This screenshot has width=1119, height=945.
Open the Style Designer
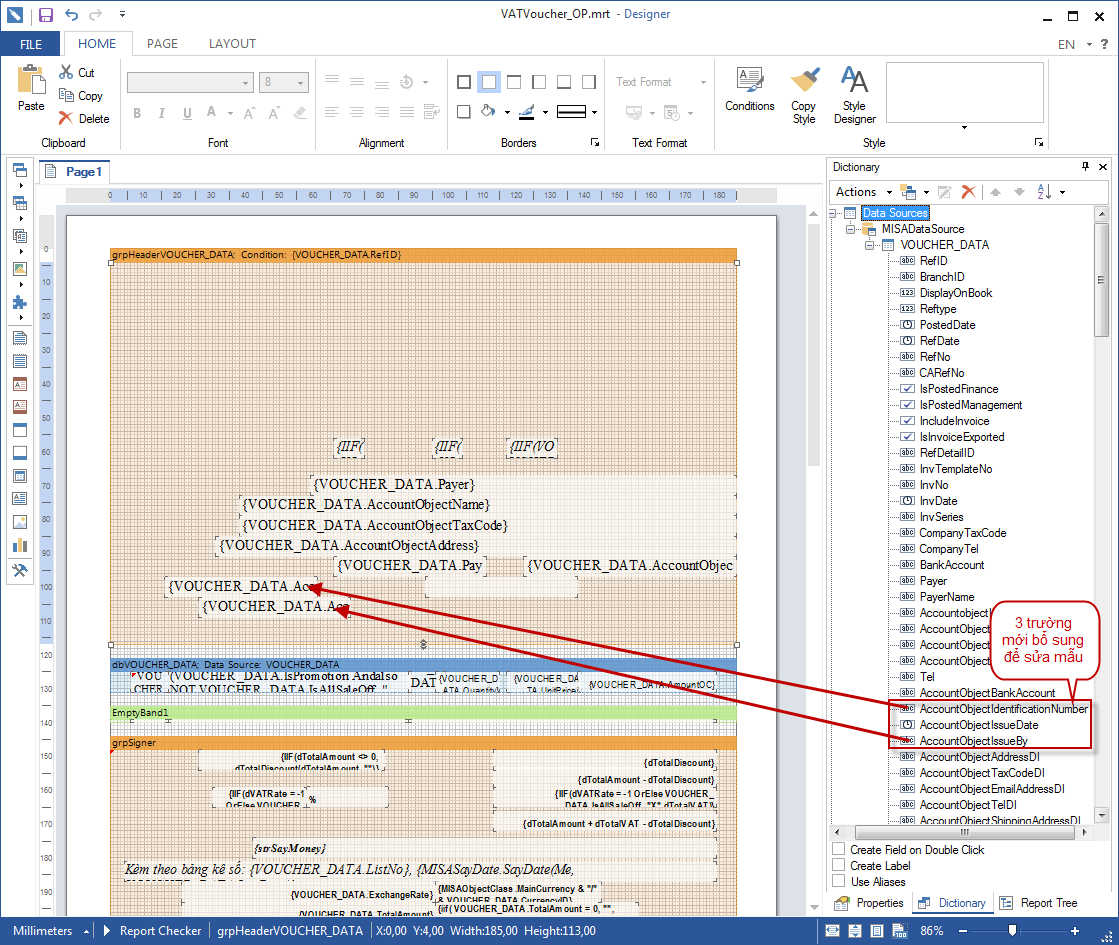pyautogui.click(x=854, y=96)
